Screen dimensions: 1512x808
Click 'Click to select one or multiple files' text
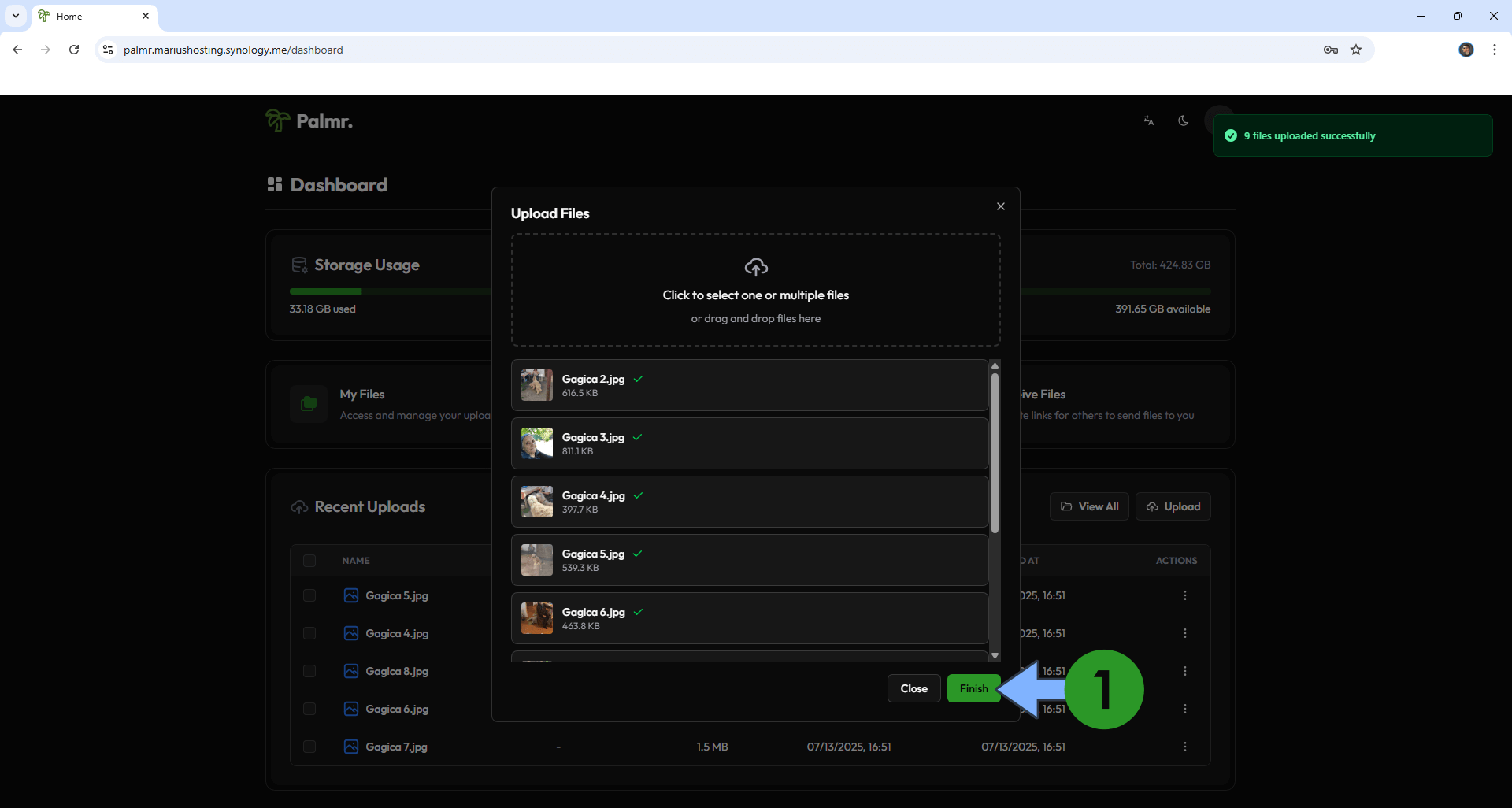756,295
